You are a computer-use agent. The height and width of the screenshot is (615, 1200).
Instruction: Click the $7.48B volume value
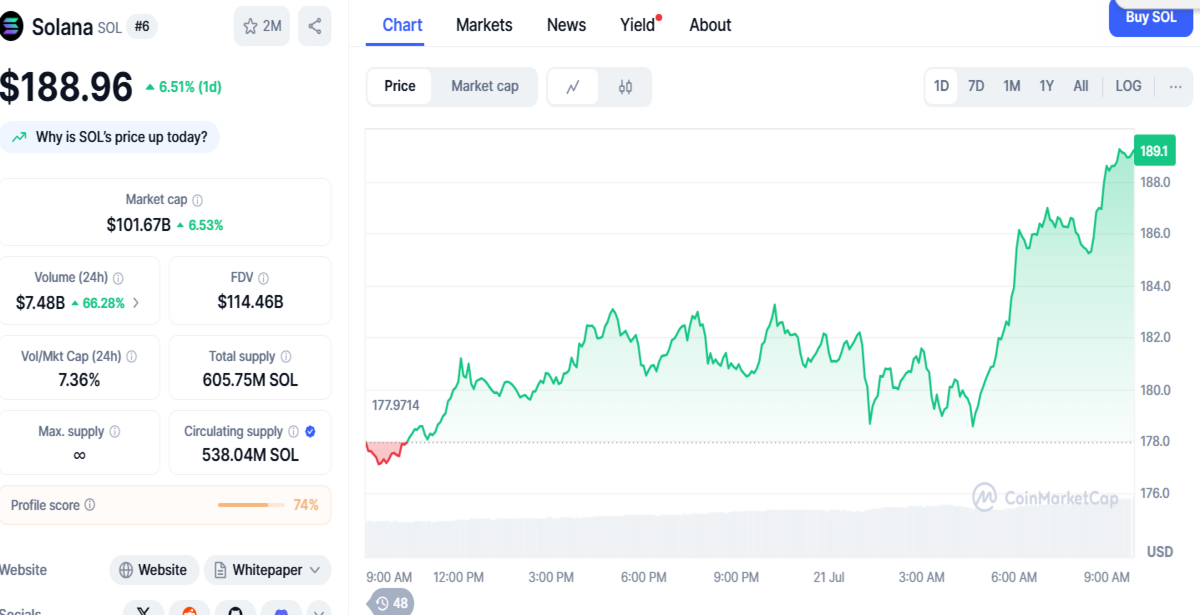click(40, 303)
